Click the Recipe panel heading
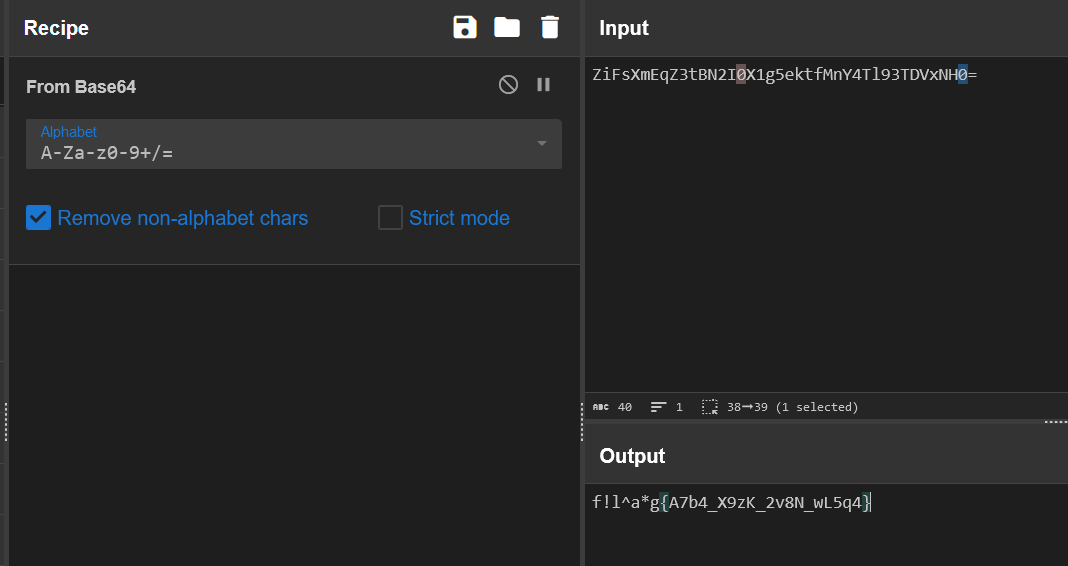 57,28
